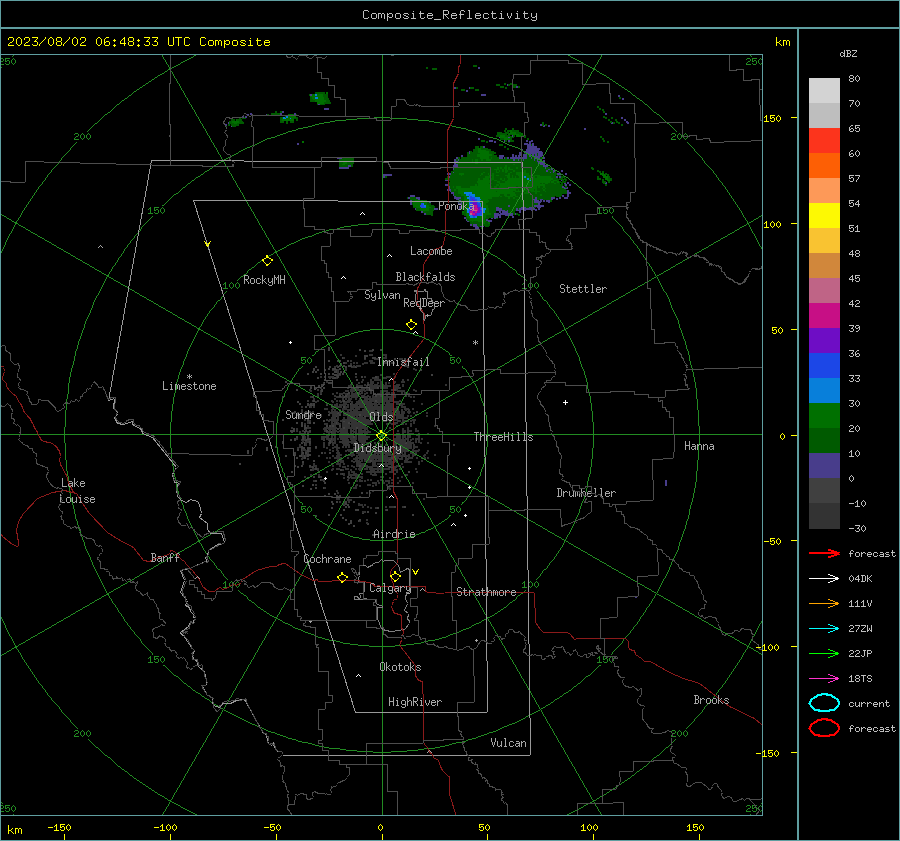Click the Didsbury label

377,448
